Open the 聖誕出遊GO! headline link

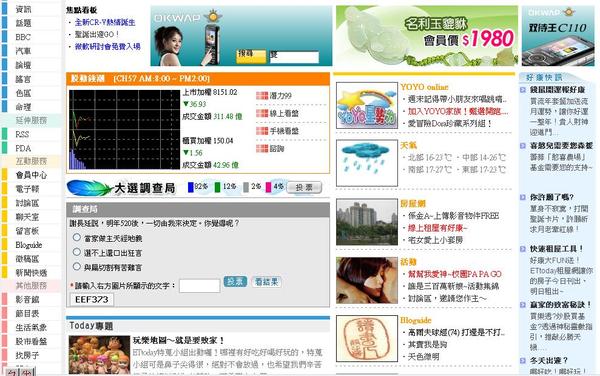97,34
